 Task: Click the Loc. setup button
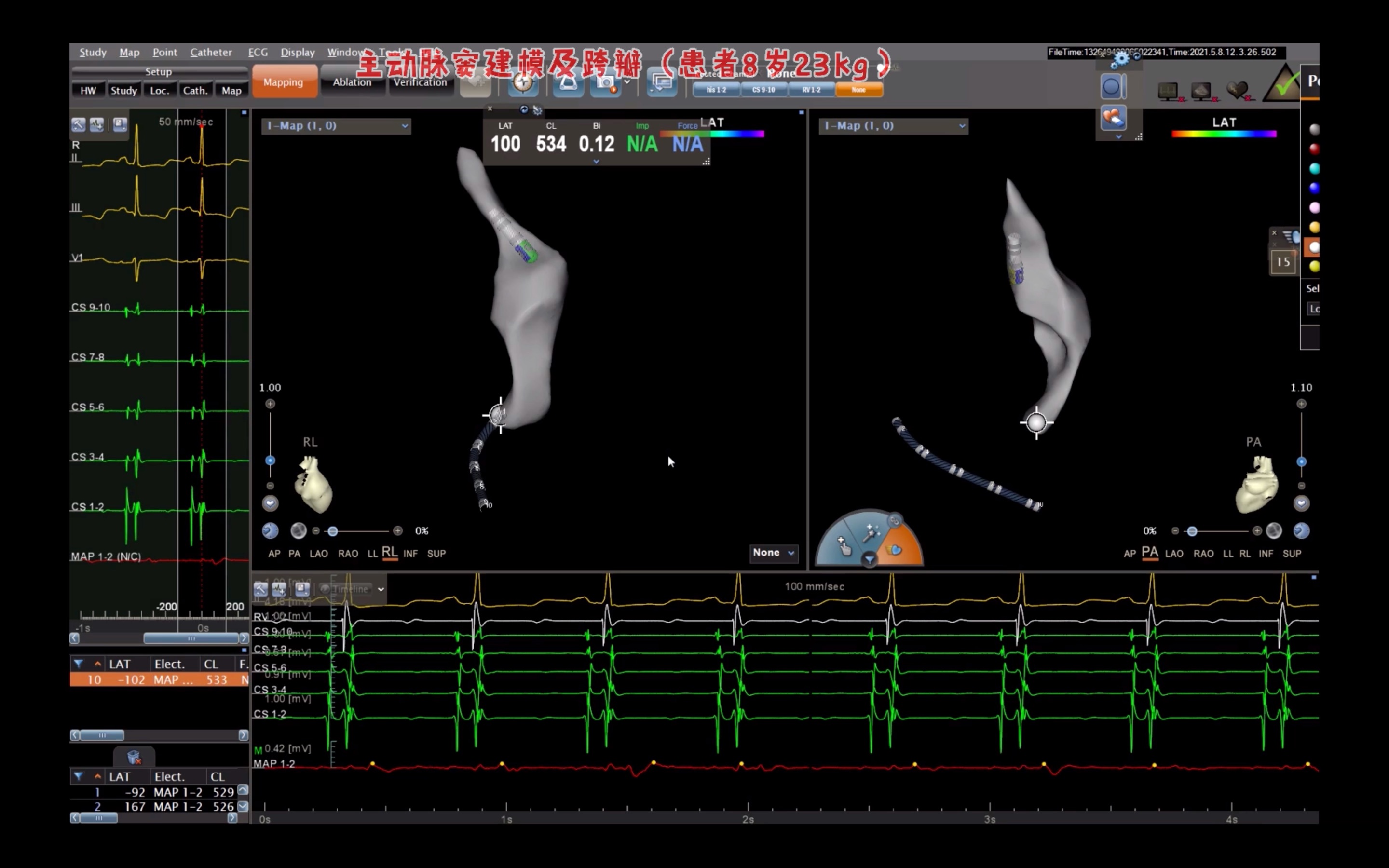(159, 91)
